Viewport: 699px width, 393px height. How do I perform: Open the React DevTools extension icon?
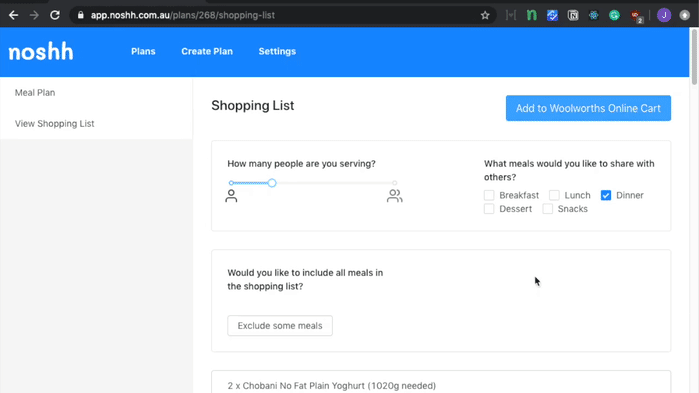[593, 15]
